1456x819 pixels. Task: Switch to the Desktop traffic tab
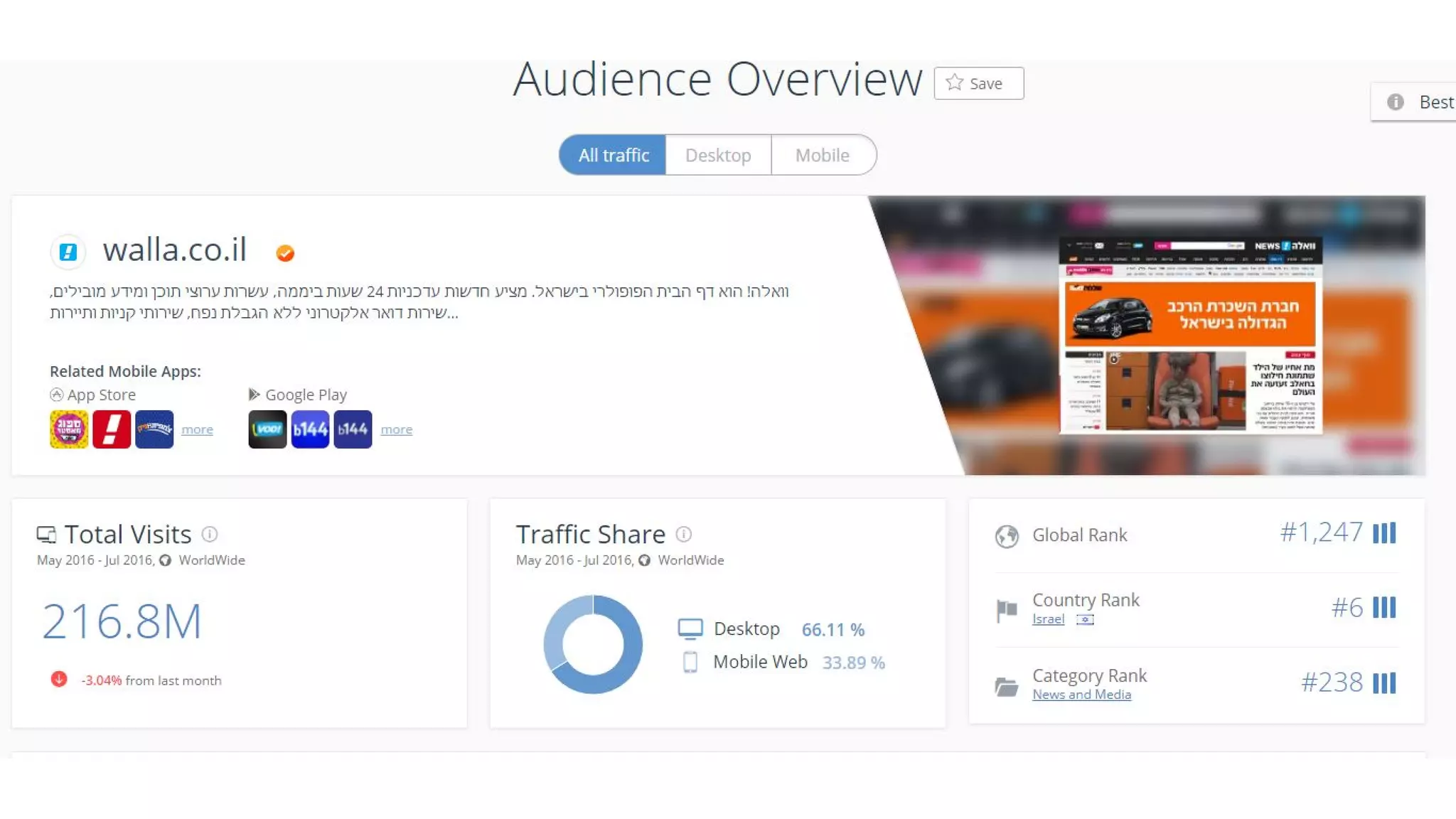coord(718,155)
